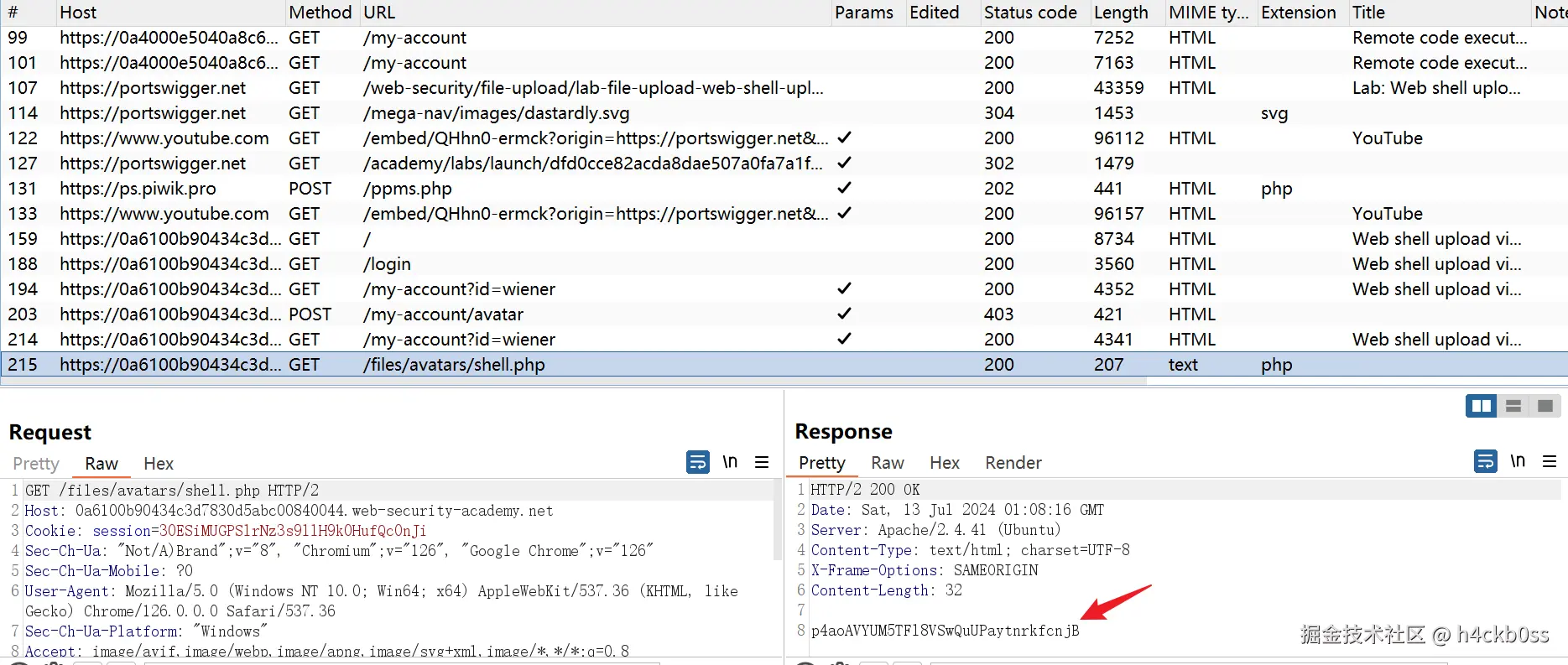This screenshot has width=1568, height=665.
Task: Open the Pretty tab in Request pane
Action: pyautogui.click(x=36, y=464)
